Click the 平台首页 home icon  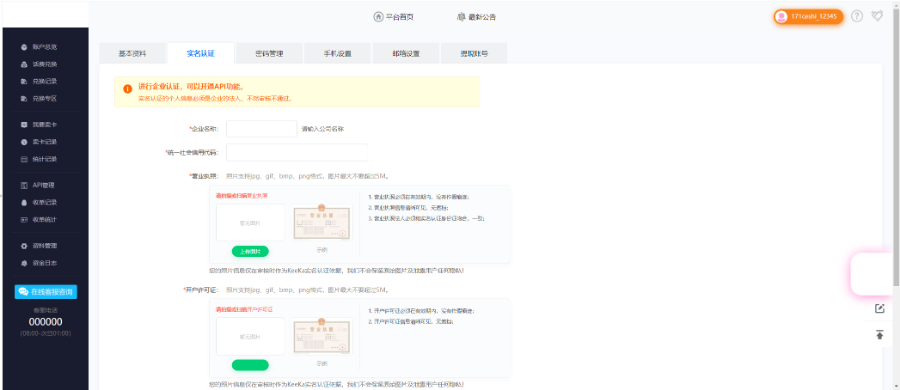[x=378, y=17]
